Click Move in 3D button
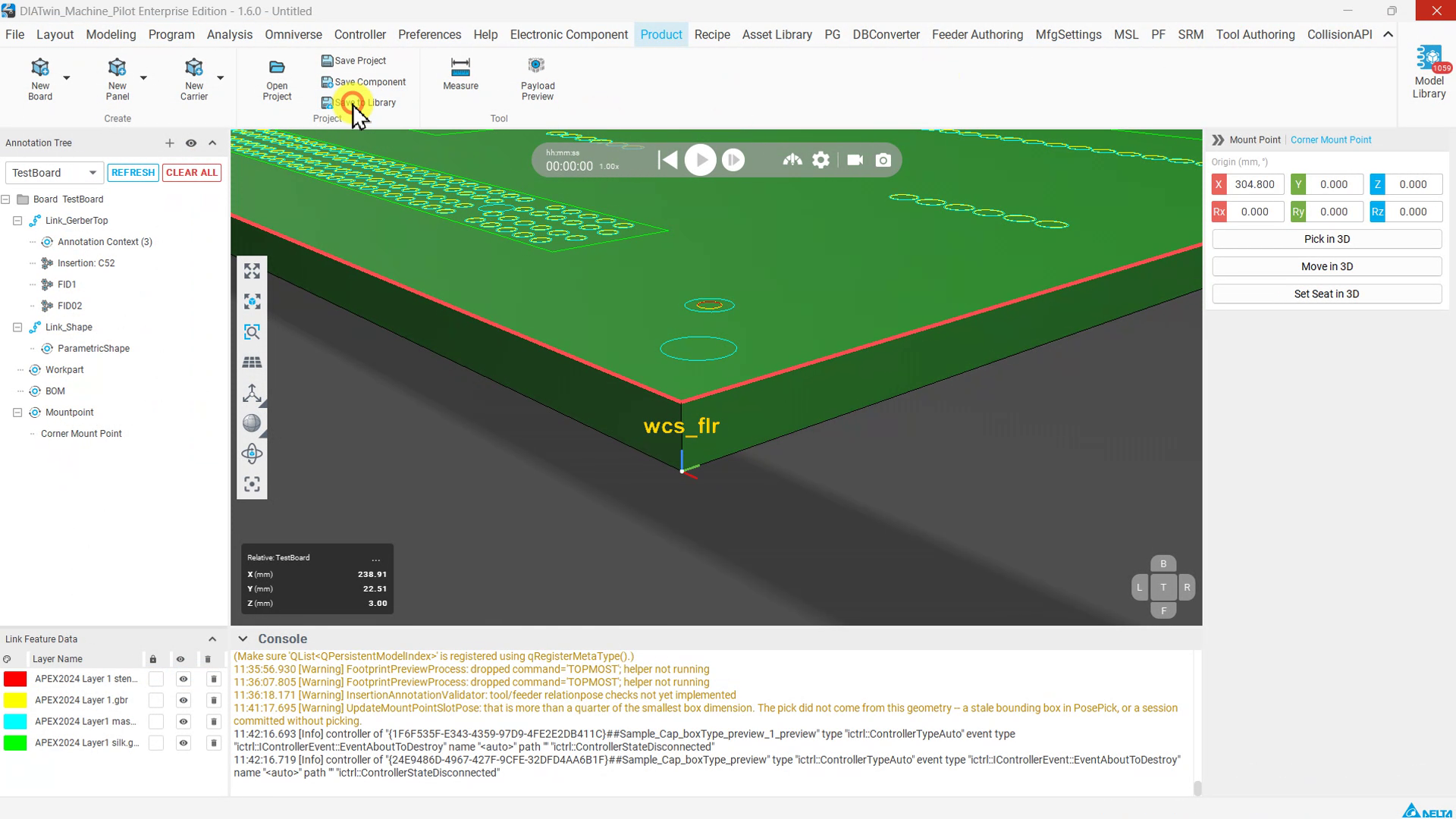Viewport: 1456px width, 819px height. click(1326, 266)
